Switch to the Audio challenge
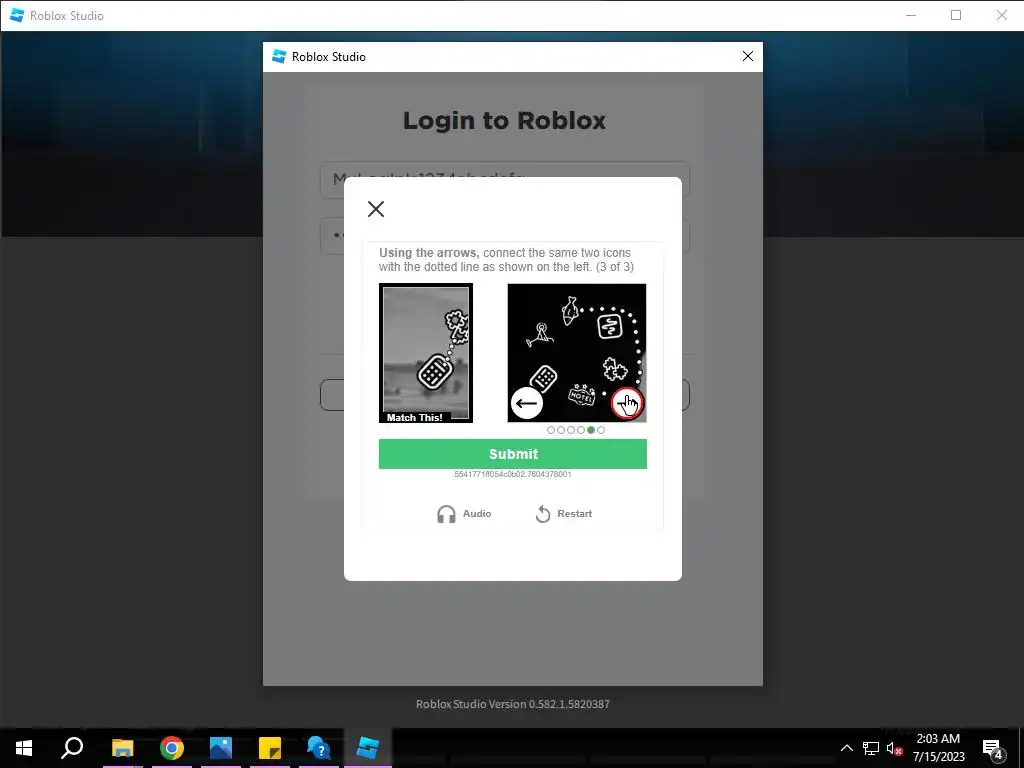The height and width of the screenshot is (768, 1024). pyautogui.click(x=464, y=514)
